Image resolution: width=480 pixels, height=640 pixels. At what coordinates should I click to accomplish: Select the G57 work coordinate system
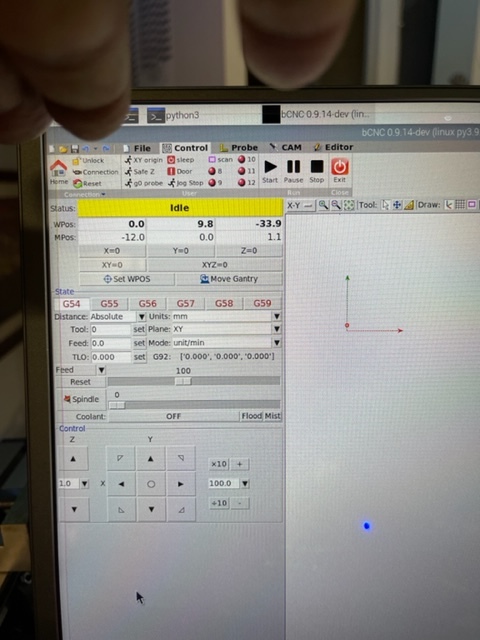pos(186,304)
